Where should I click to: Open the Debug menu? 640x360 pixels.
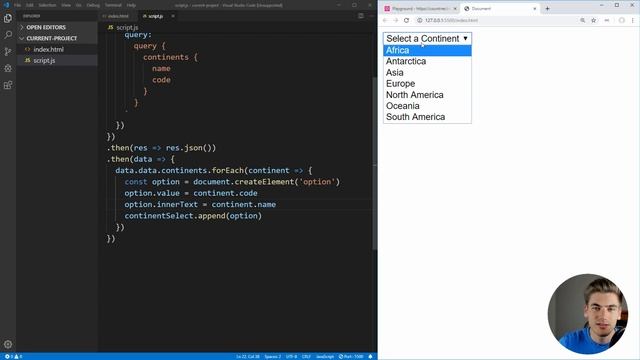coord(93,5)
